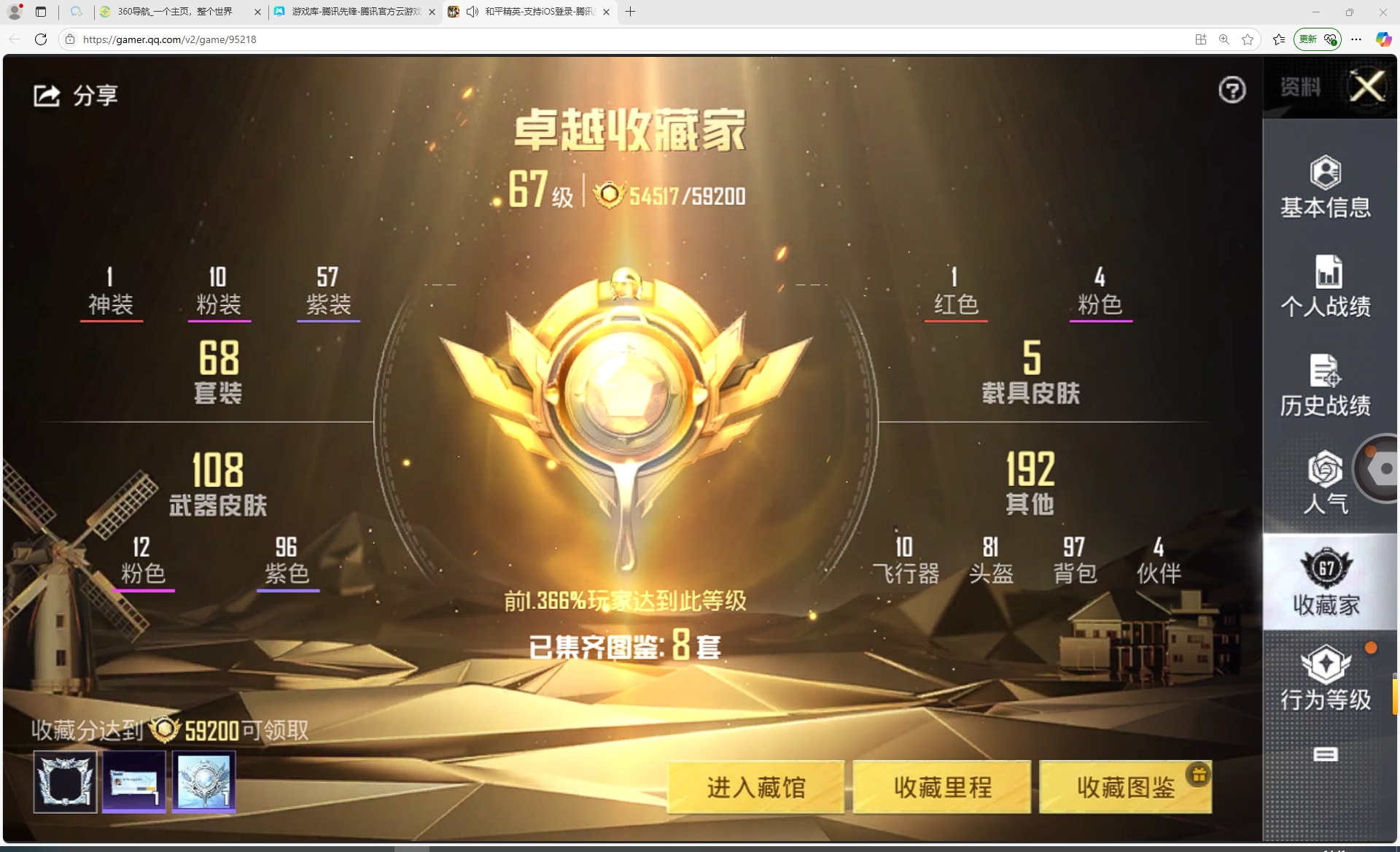The height and width of the screenshot is (852, 1400).
Task: Click the 飞行器 count label
Action: pyautogui.click(x=906, y=560)
